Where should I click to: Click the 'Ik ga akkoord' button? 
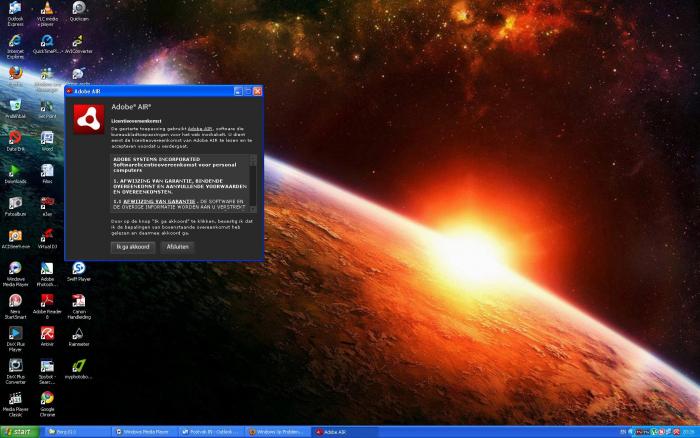click(x=133, y=247)
